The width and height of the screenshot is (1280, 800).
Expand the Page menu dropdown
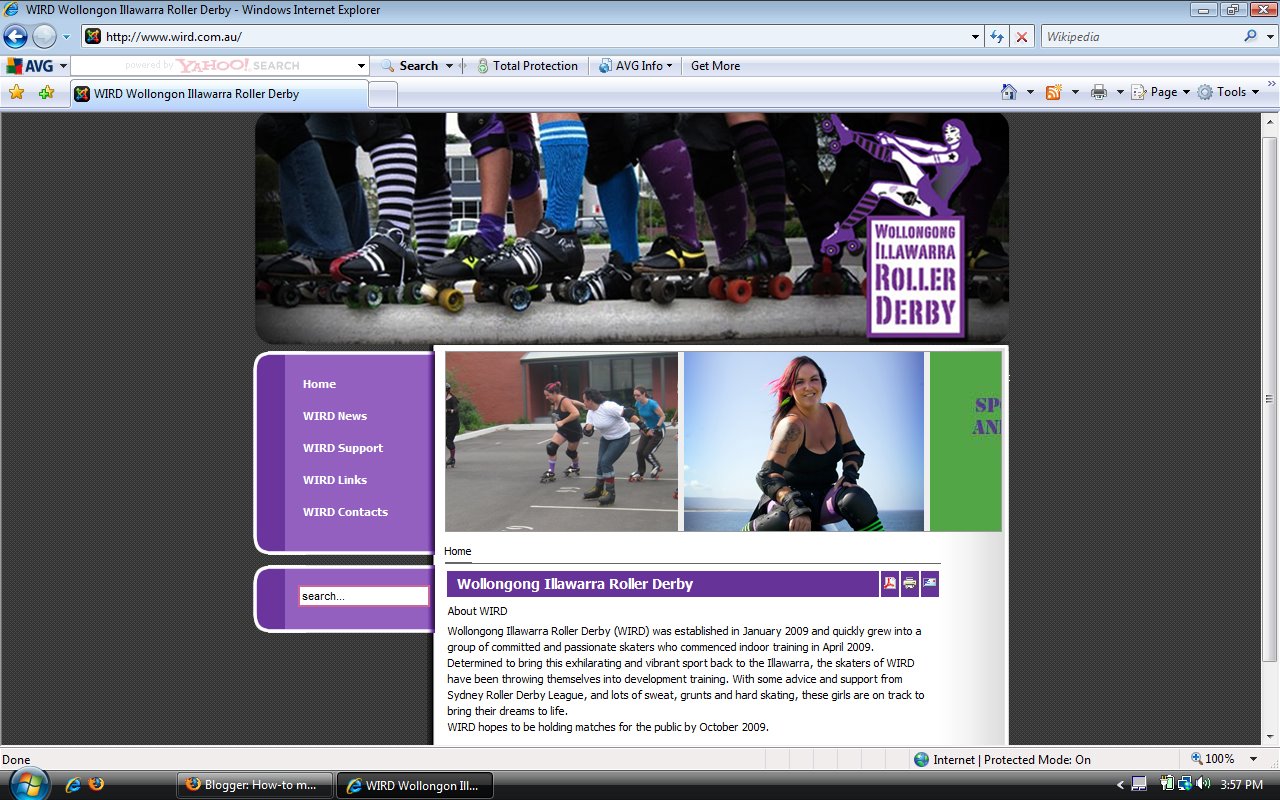tap(1161, 92)
